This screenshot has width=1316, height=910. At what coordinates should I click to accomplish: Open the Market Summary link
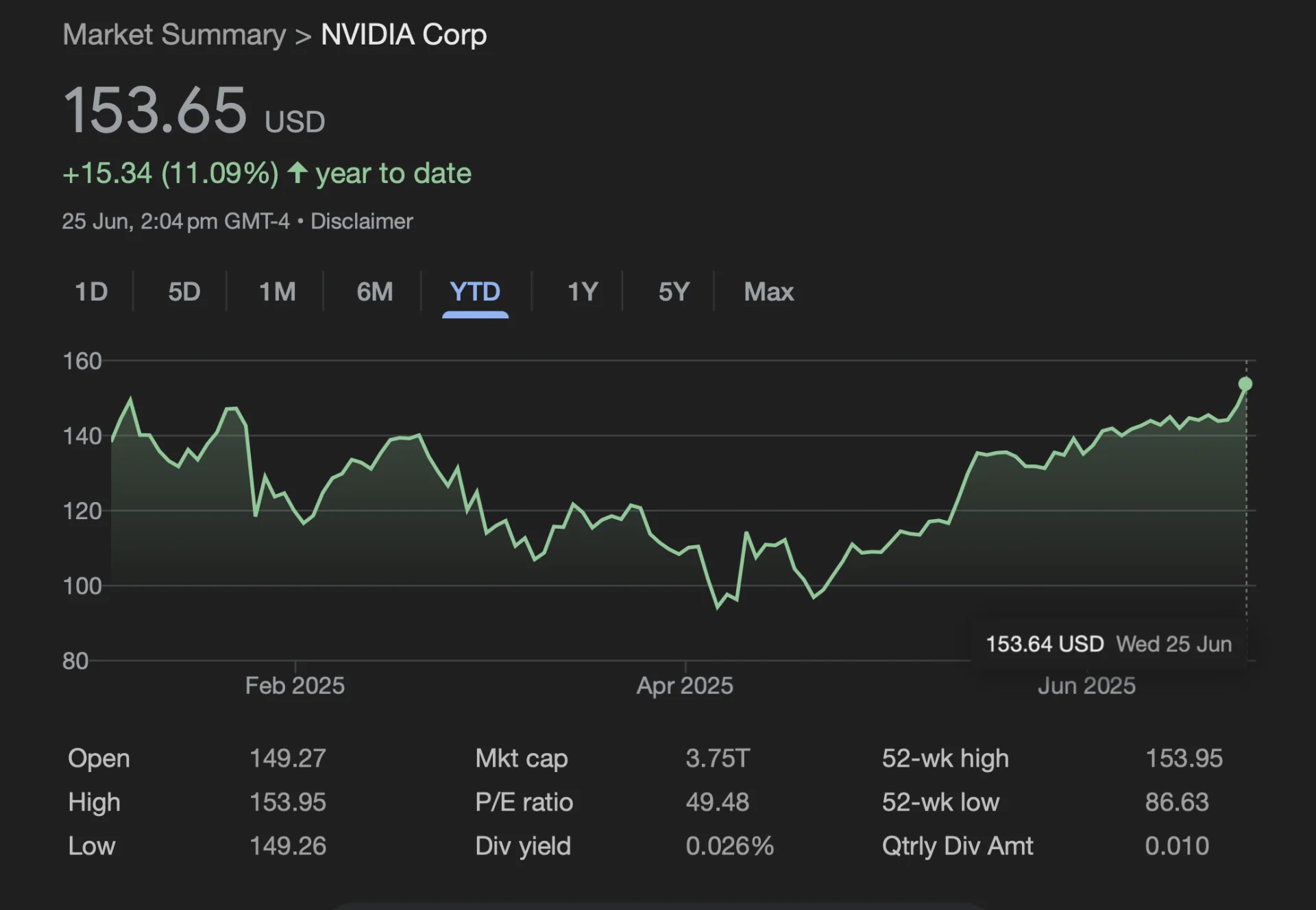(x=174, y=35)
